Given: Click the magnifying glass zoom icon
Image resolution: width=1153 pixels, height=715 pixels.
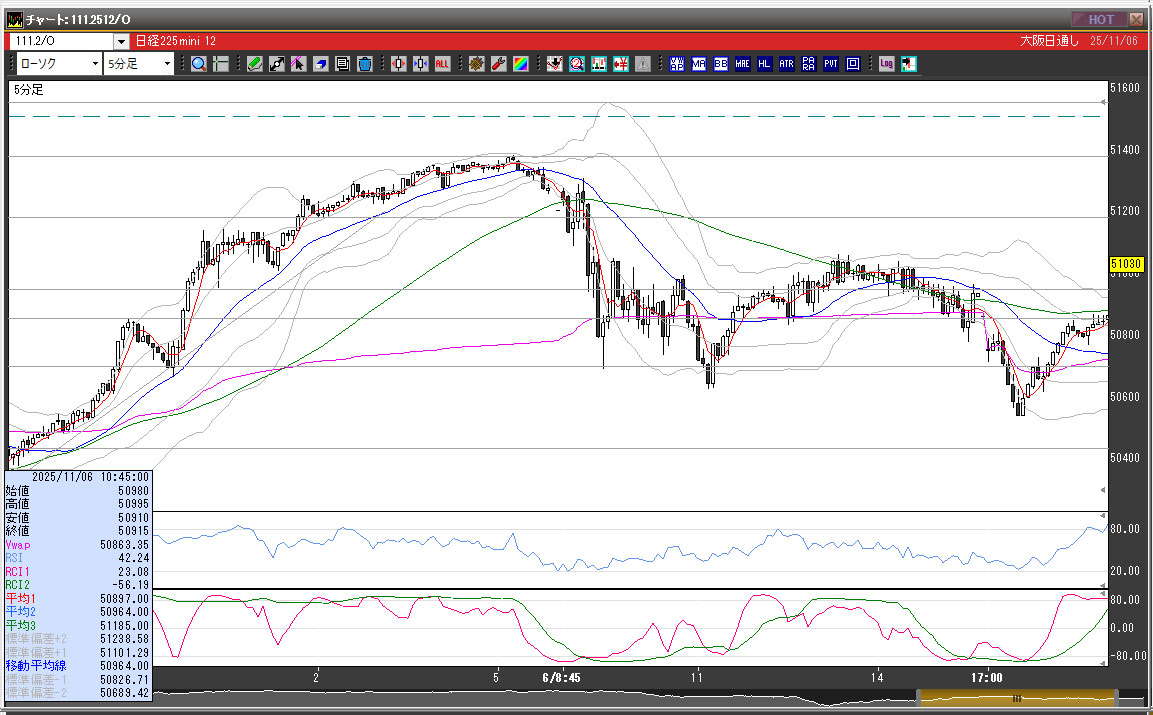Looking at the screenshot, I should coord(198,64).
